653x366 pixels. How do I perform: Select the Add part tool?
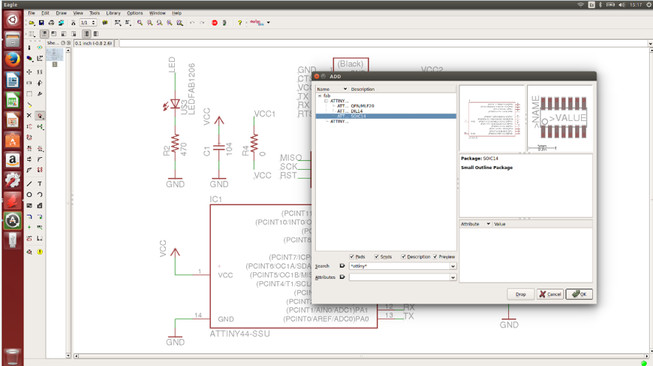tap(40, 115)
